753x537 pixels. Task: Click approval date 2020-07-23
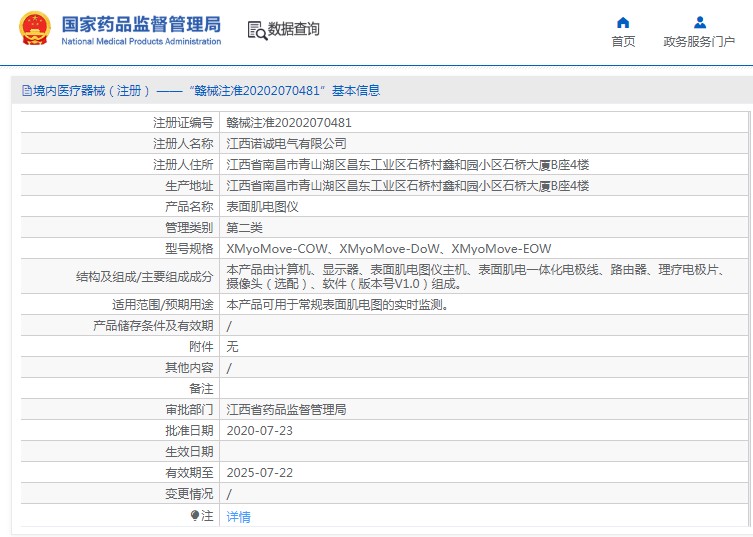(259, 431)
